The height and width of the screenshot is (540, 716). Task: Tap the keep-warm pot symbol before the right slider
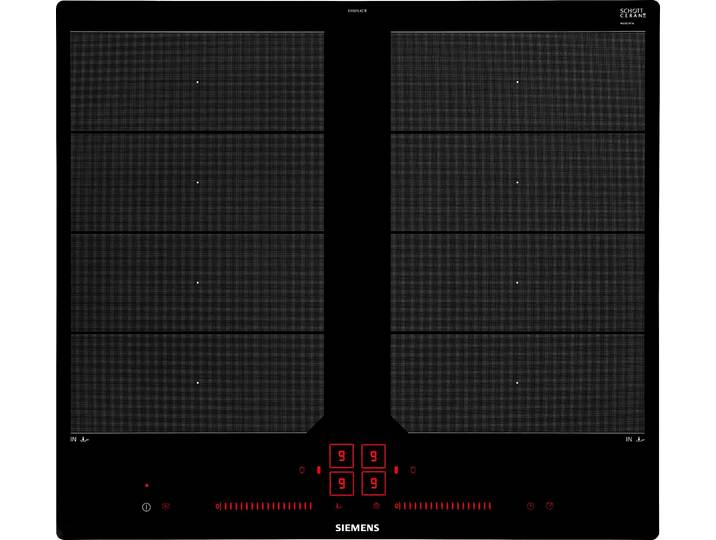tap(376, 506)
